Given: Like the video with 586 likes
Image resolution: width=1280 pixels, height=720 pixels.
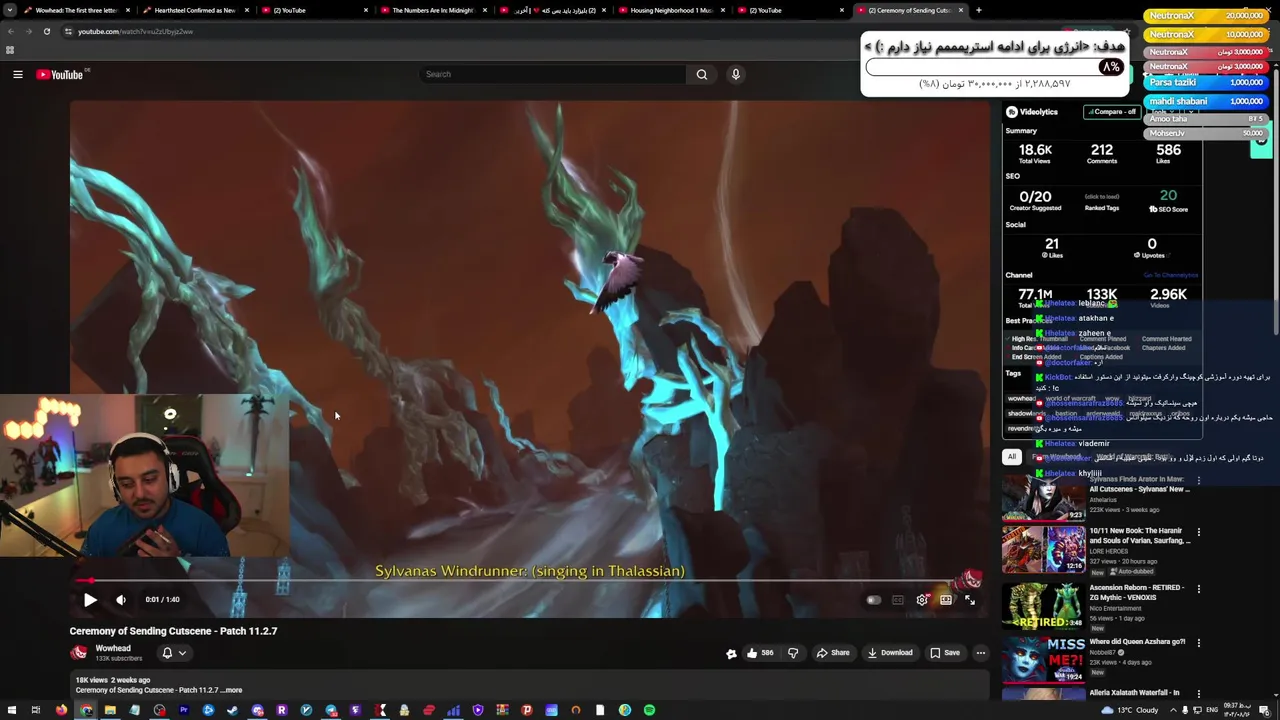Looking at the screenshot, I should coord(759,653).
